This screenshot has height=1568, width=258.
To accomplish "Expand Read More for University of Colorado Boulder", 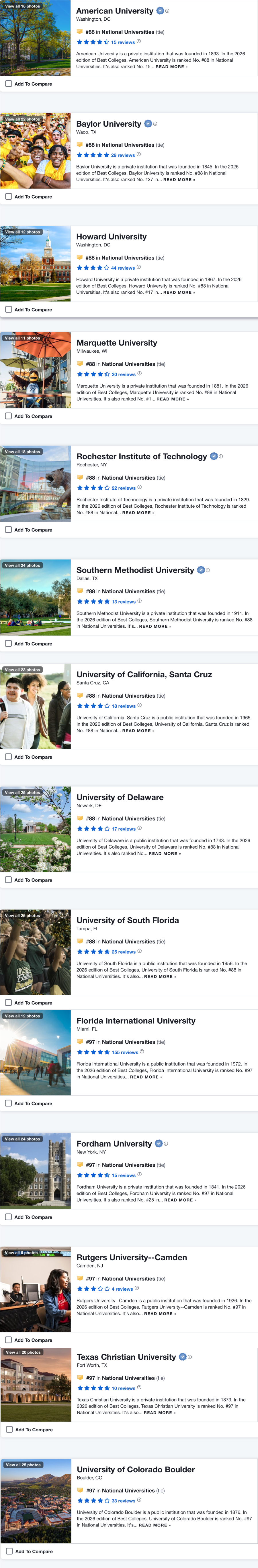I will click(x=155, y=1525).
